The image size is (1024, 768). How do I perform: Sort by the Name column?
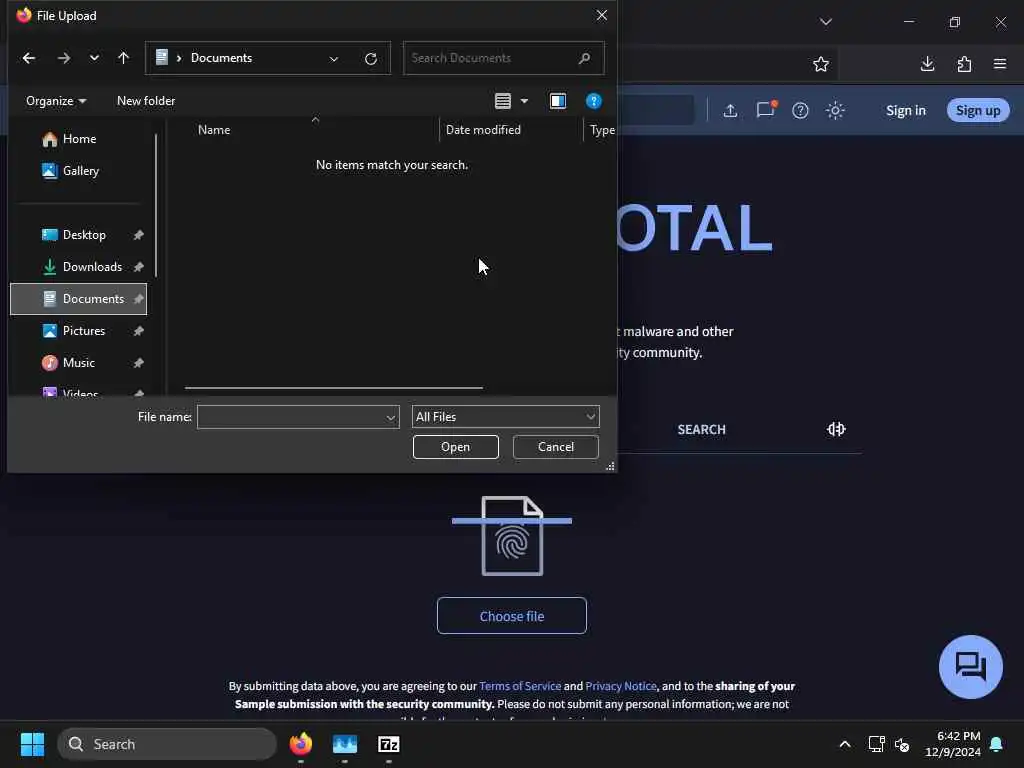click(214, 129)
